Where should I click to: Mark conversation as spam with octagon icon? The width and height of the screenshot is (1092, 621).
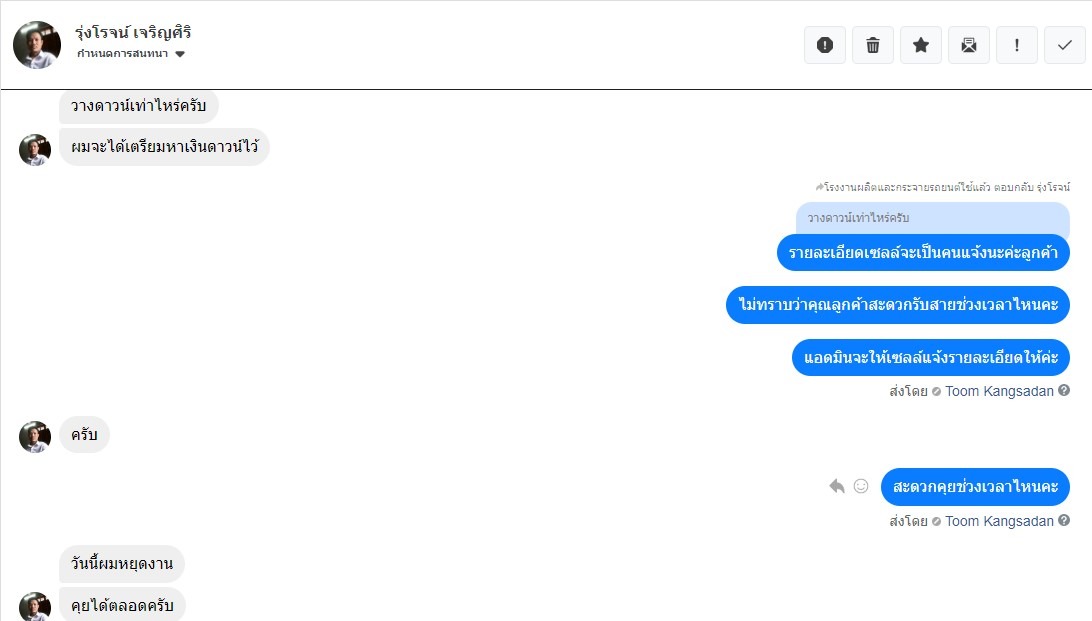[x=825, y=45]
